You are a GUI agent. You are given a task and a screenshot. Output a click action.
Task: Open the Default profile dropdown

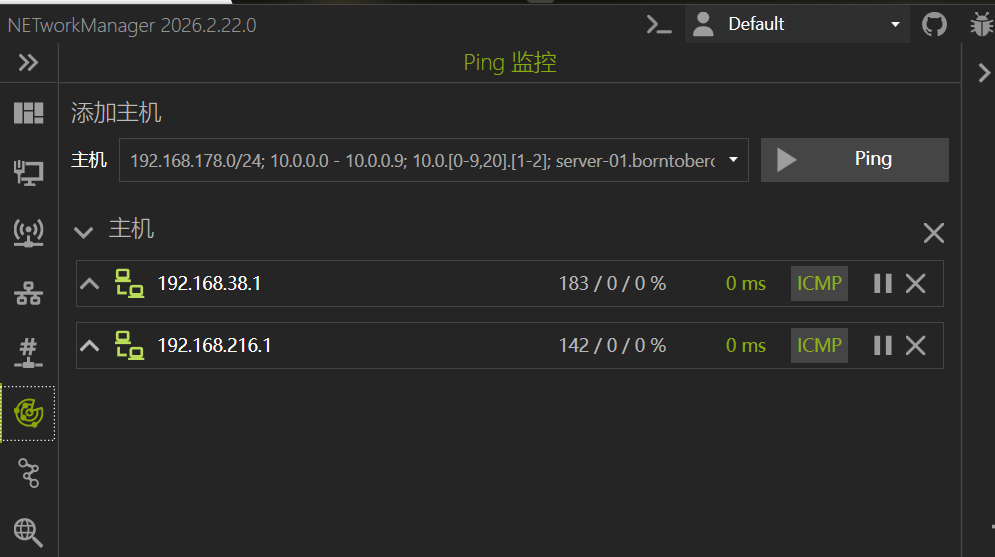pos(797,24)
